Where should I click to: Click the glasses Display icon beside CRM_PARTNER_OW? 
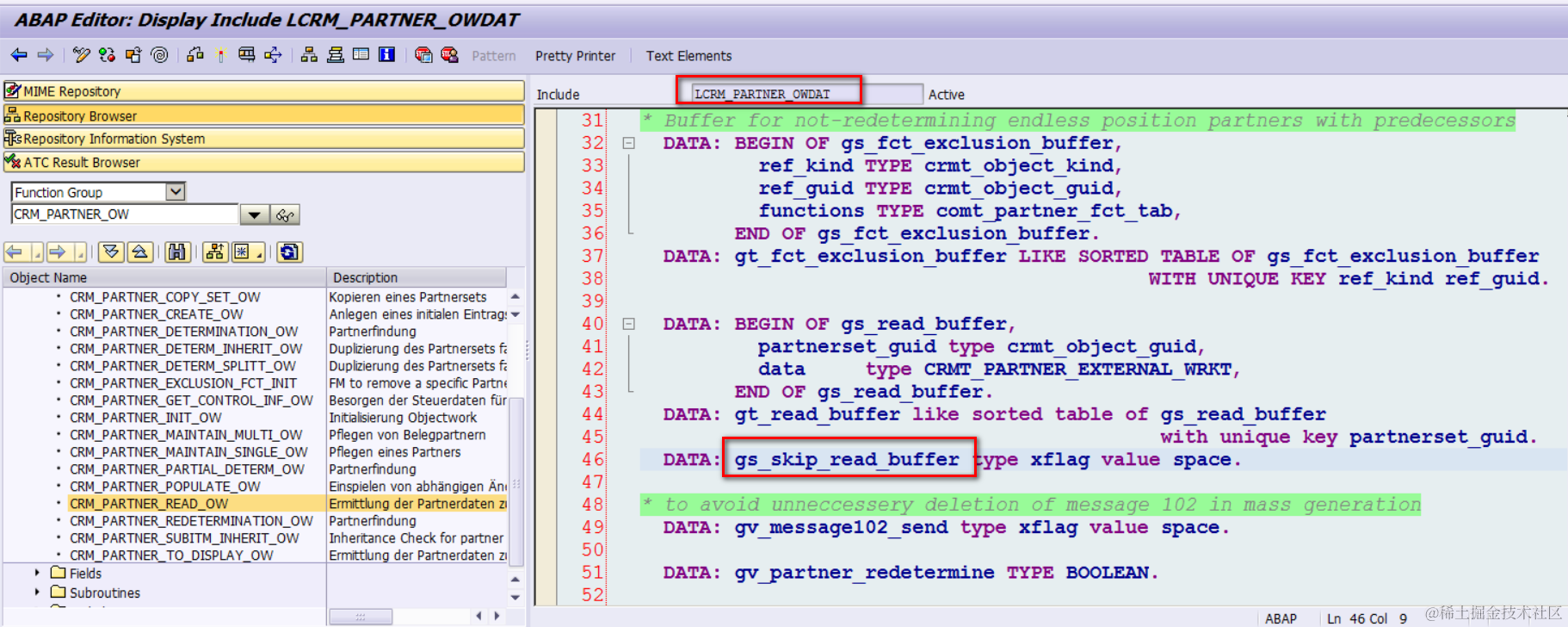point(285,214)
